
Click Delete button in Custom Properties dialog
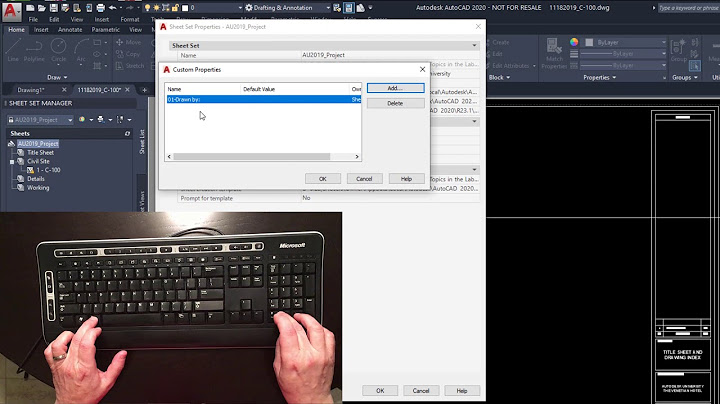pyautogui.click(x=395, y=103)
